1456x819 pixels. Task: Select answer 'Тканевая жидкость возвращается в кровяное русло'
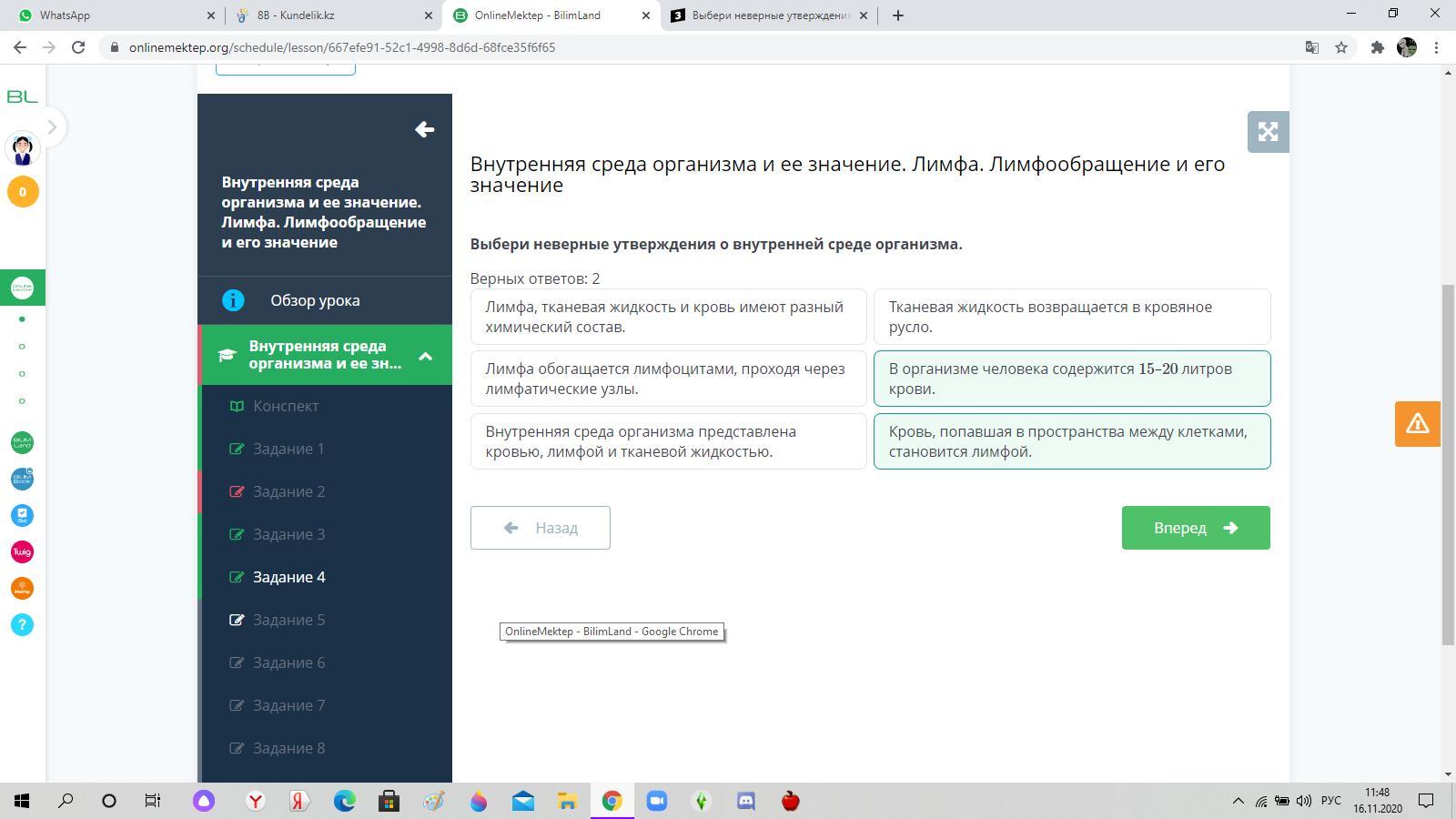(x=1072, y=317)
